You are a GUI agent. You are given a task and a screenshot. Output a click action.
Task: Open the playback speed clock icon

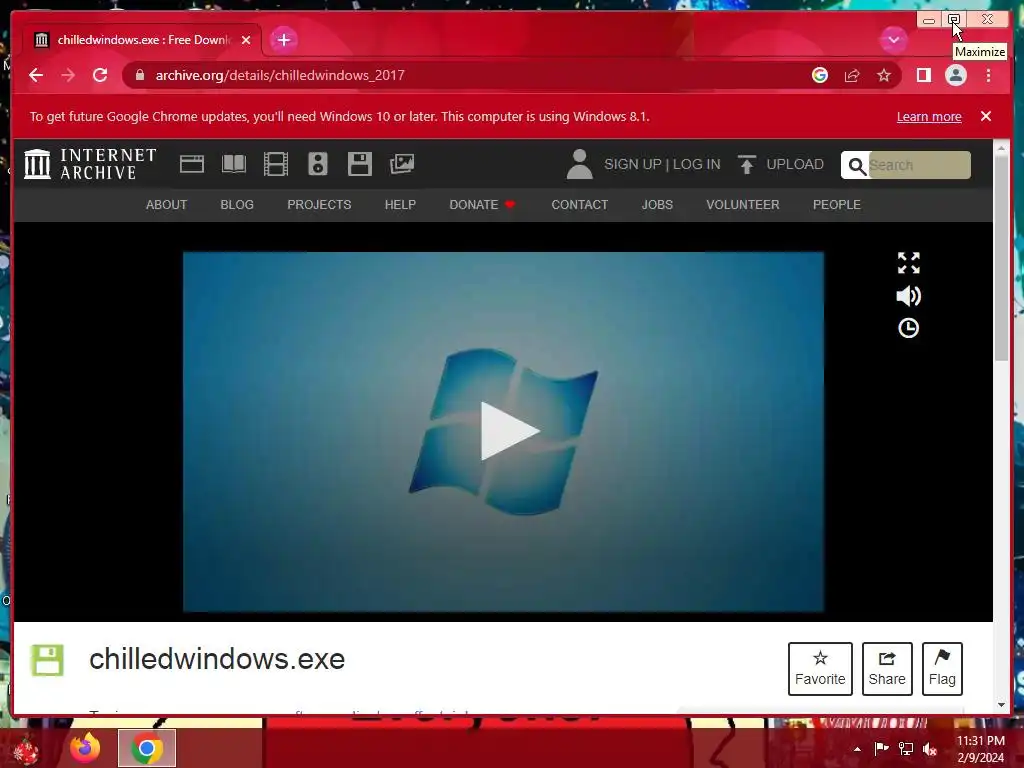pos(908,328)
